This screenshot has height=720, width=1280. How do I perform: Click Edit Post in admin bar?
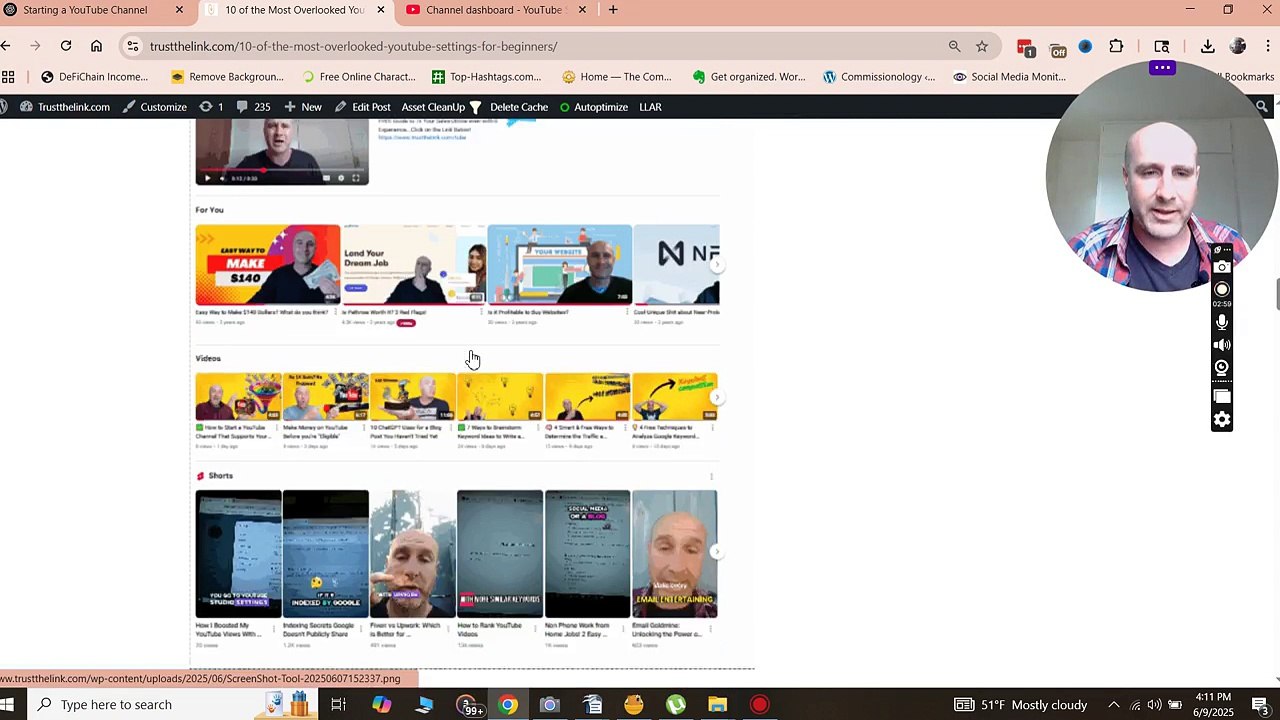(x=363, y=107)
